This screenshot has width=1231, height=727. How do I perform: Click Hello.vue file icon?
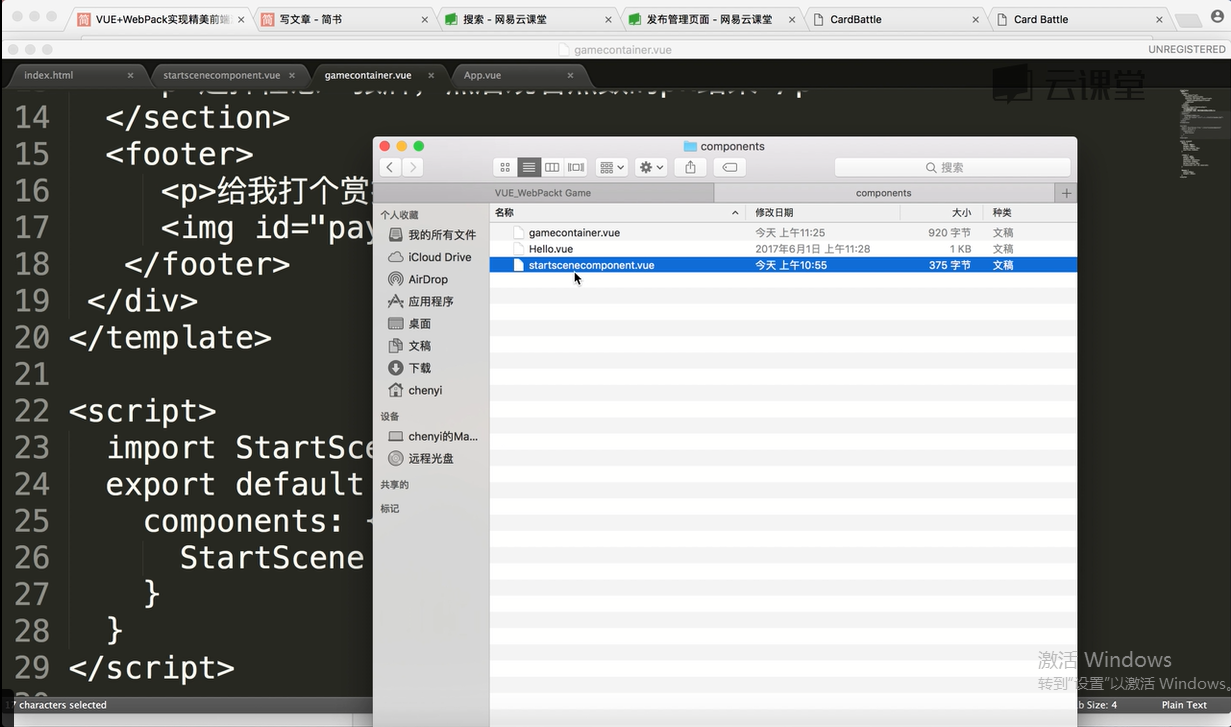518,248
